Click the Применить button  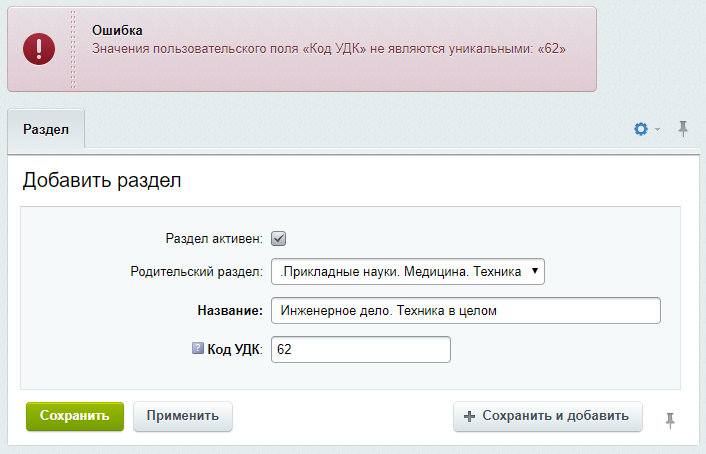[183, 416]
